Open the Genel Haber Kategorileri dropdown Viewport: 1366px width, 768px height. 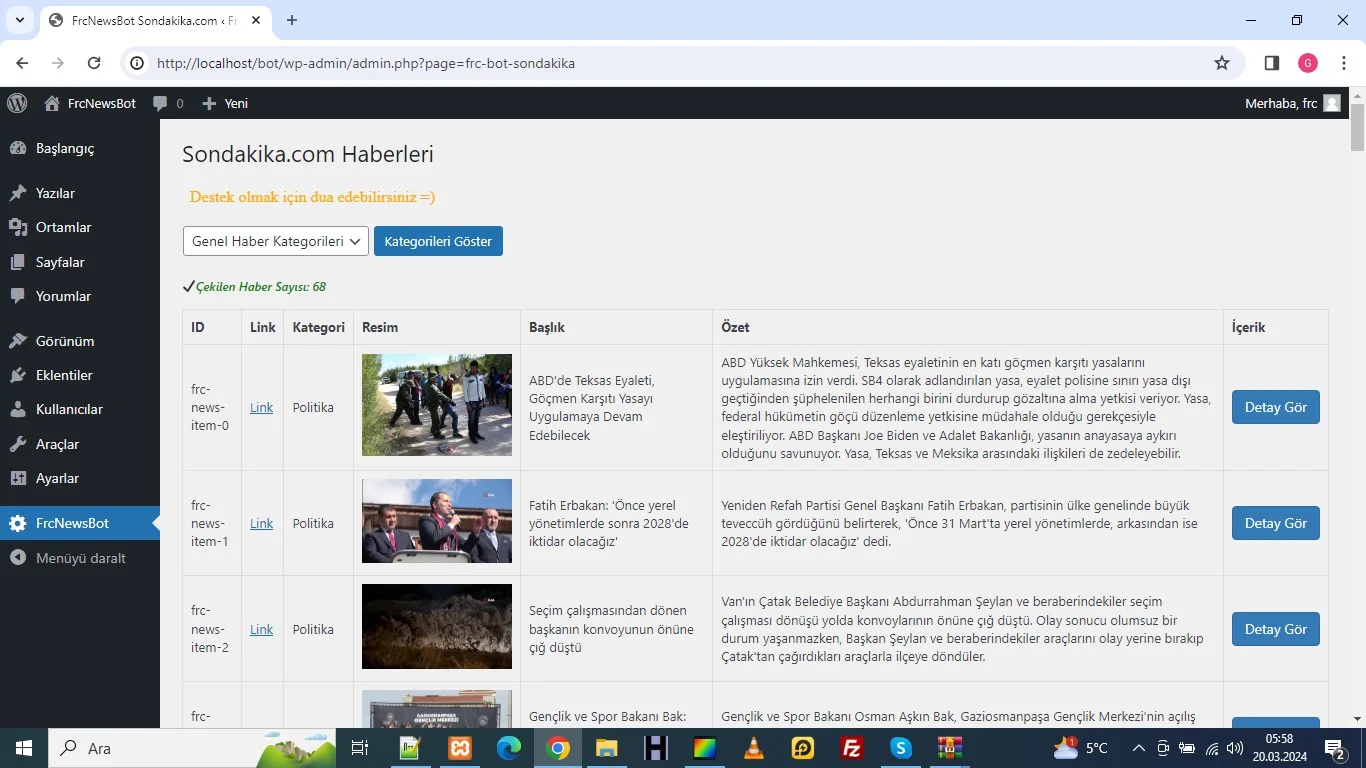276,241
